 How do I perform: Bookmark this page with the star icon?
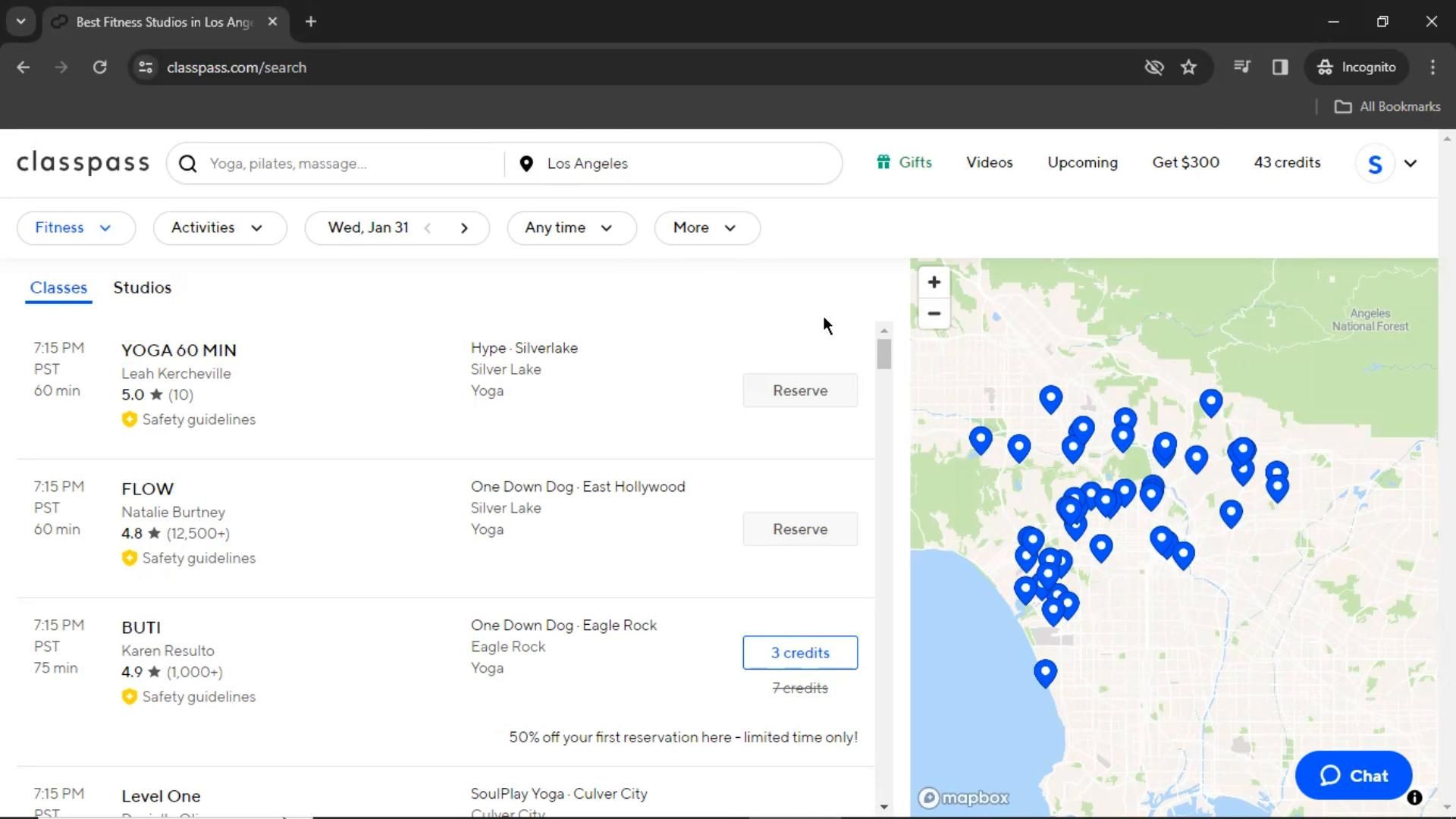coord(1188,67)
